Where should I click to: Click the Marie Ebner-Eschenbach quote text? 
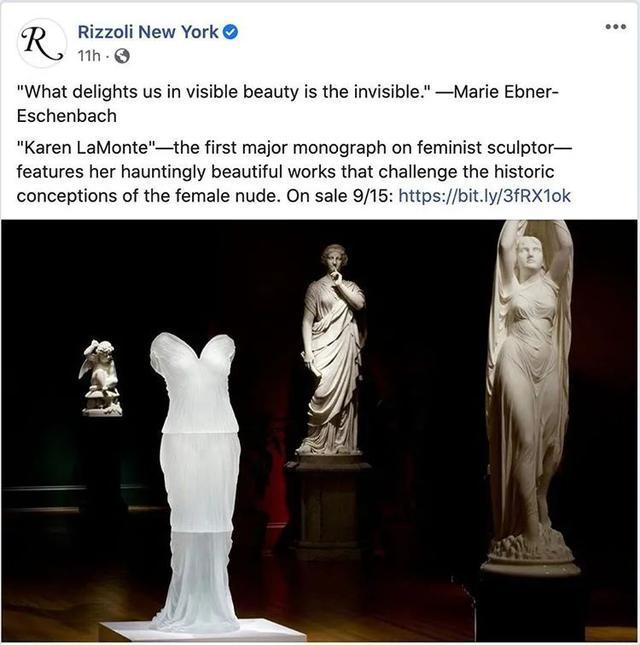coord(288,104)
